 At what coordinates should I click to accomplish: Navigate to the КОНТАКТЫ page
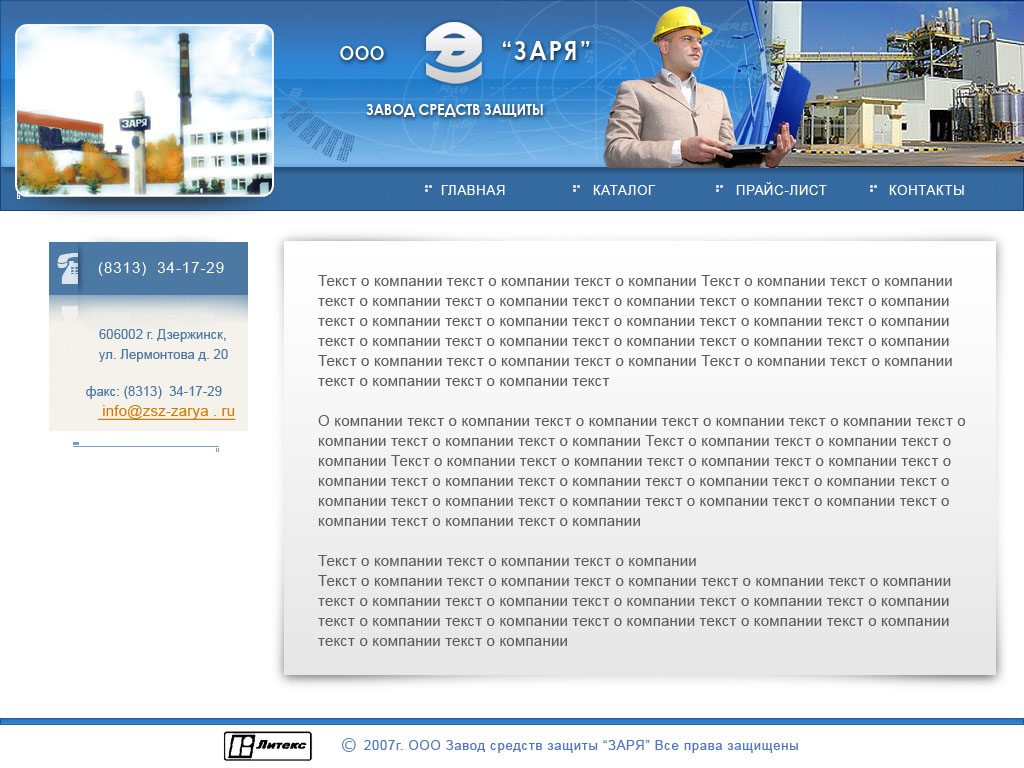[x=926, y=190]
